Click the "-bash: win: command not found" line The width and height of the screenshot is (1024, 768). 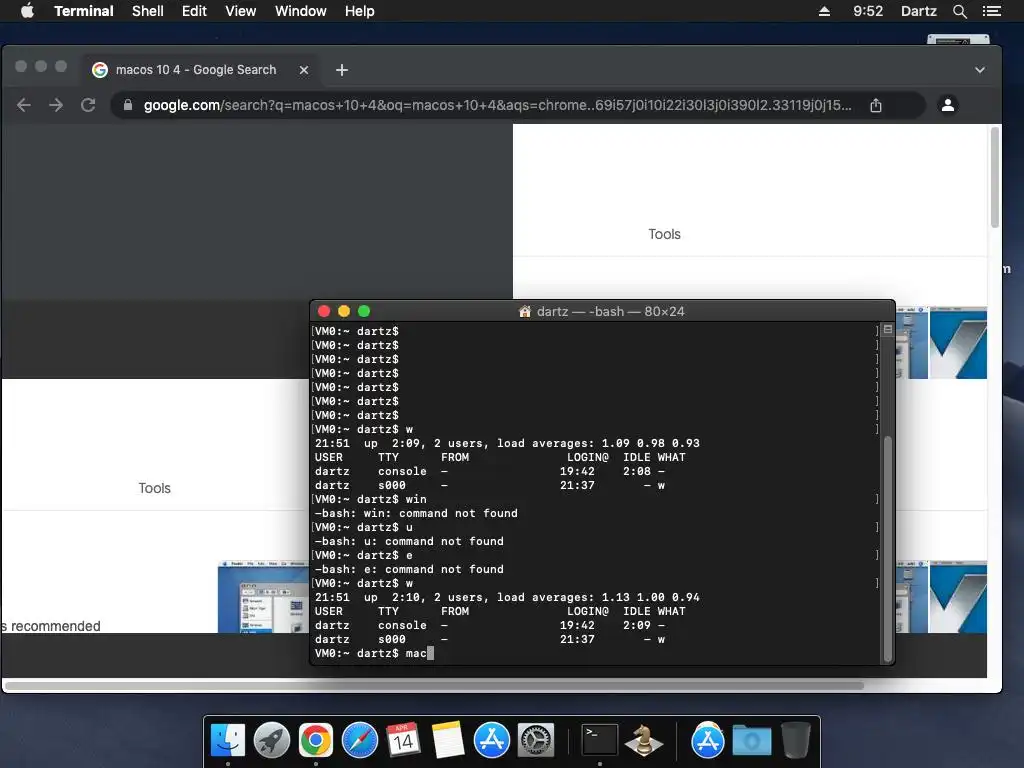416,513
